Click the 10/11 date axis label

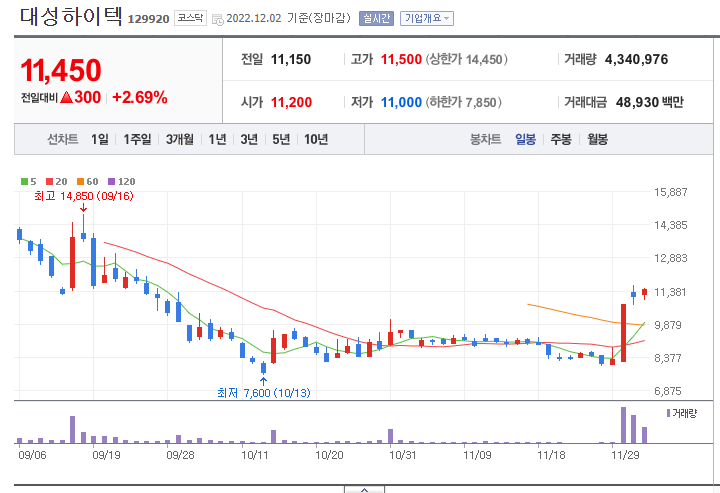click(x=254, y=455)
